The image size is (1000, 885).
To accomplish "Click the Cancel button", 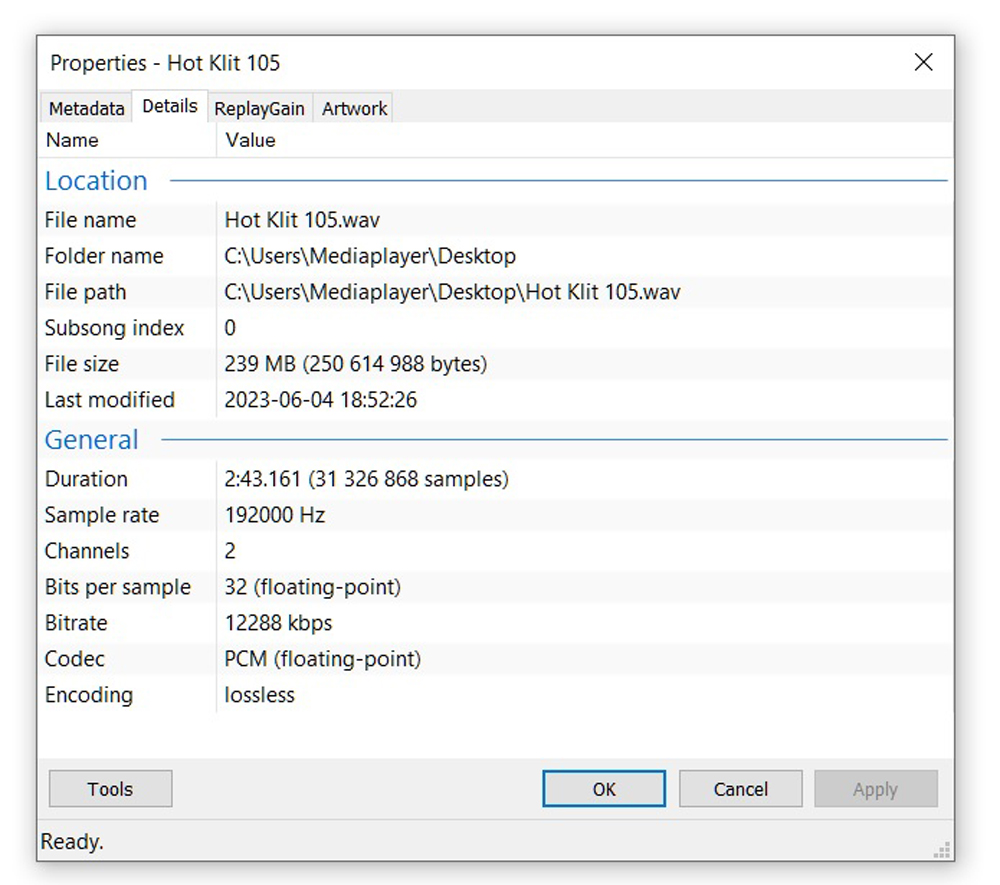I will pos(740,789).
